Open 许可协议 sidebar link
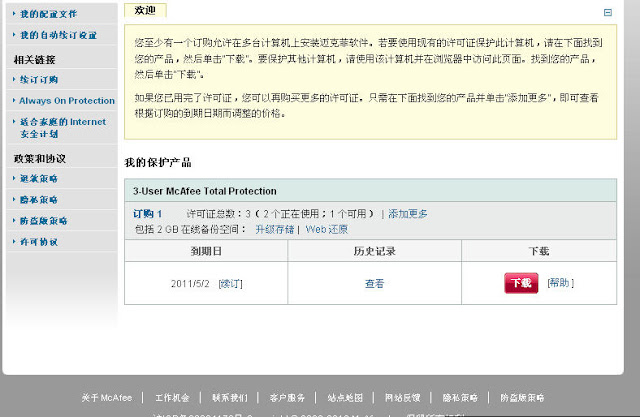Viewport: 640px width, 417px height. coord(39,242)
